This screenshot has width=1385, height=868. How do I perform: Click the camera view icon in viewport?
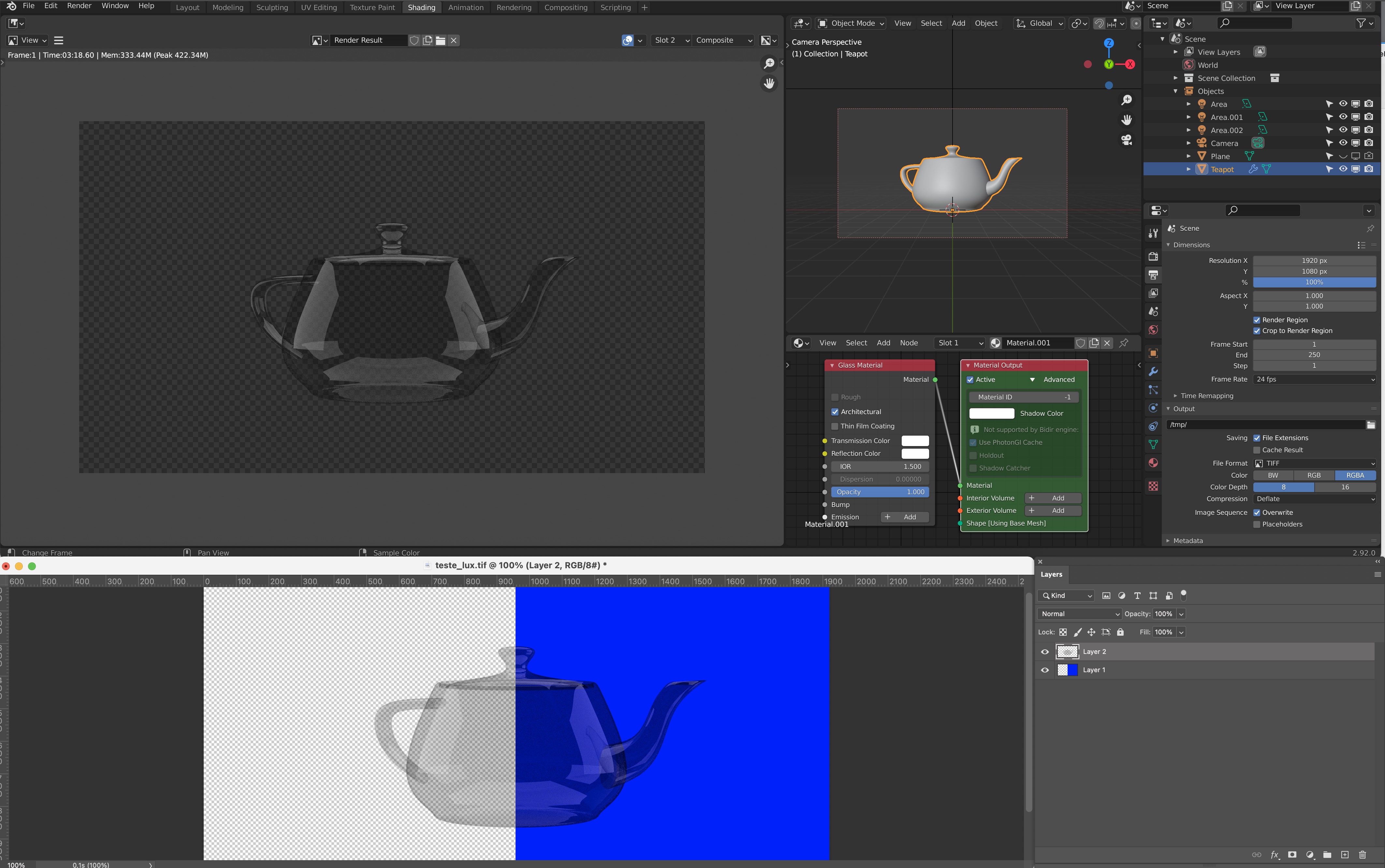(x=1127, y=139)
